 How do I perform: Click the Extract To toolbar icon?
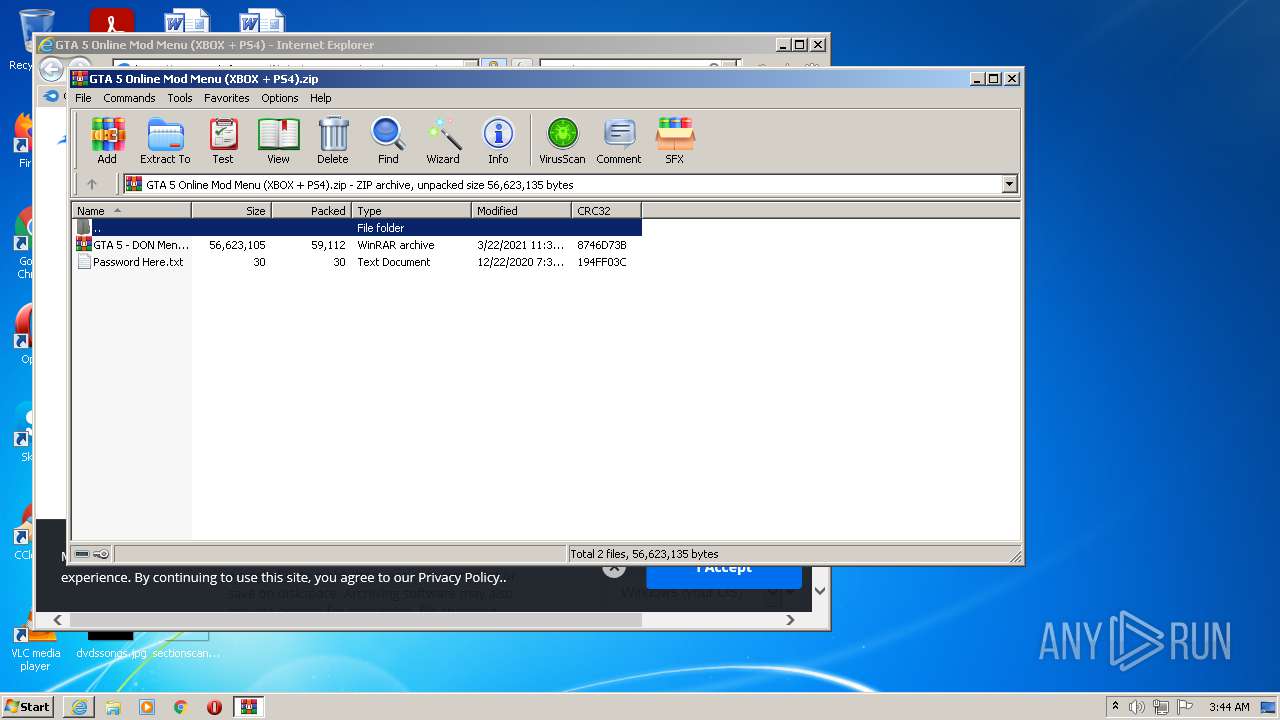tap(165, 140)
